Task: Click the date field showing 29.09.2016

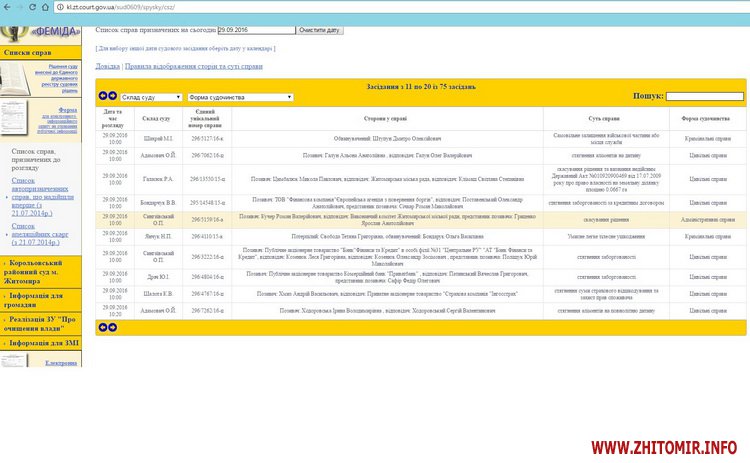Action: click(x=255, y=30)
